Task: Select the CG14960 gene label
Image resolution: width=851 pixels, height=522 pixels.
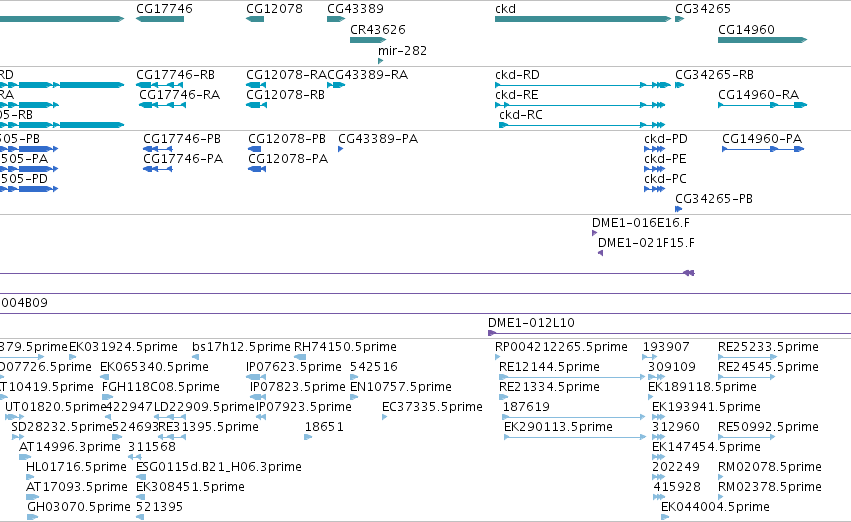Action: (x=746, y=29)
